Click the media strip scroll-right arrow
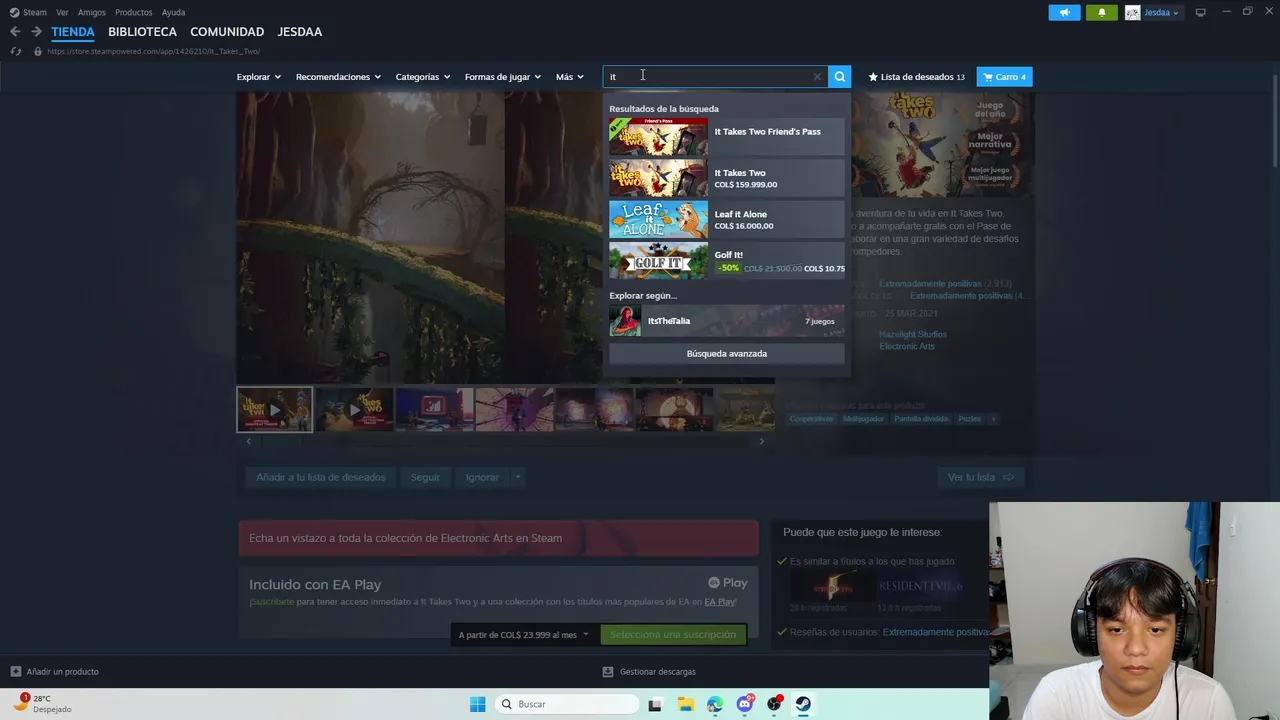The image size is (1280, 720). pos(761,441)
